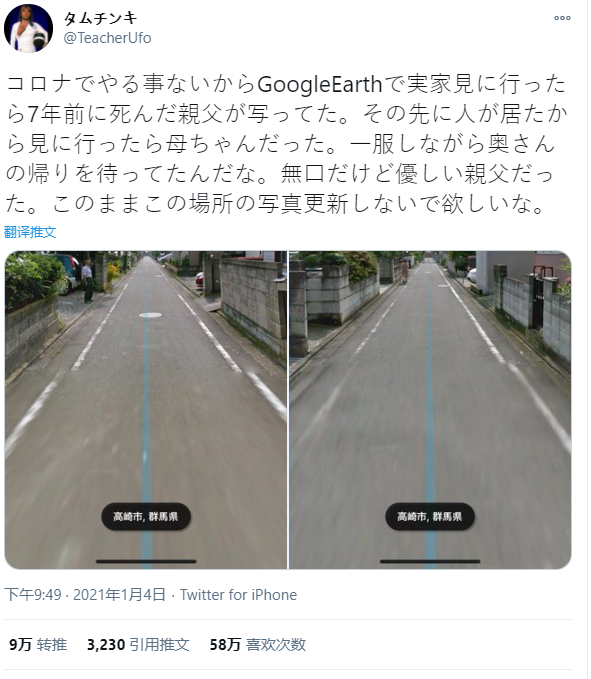Open the @TeacherUfo handle link
This screenshot has width=591, height=679.
[107, 38]
